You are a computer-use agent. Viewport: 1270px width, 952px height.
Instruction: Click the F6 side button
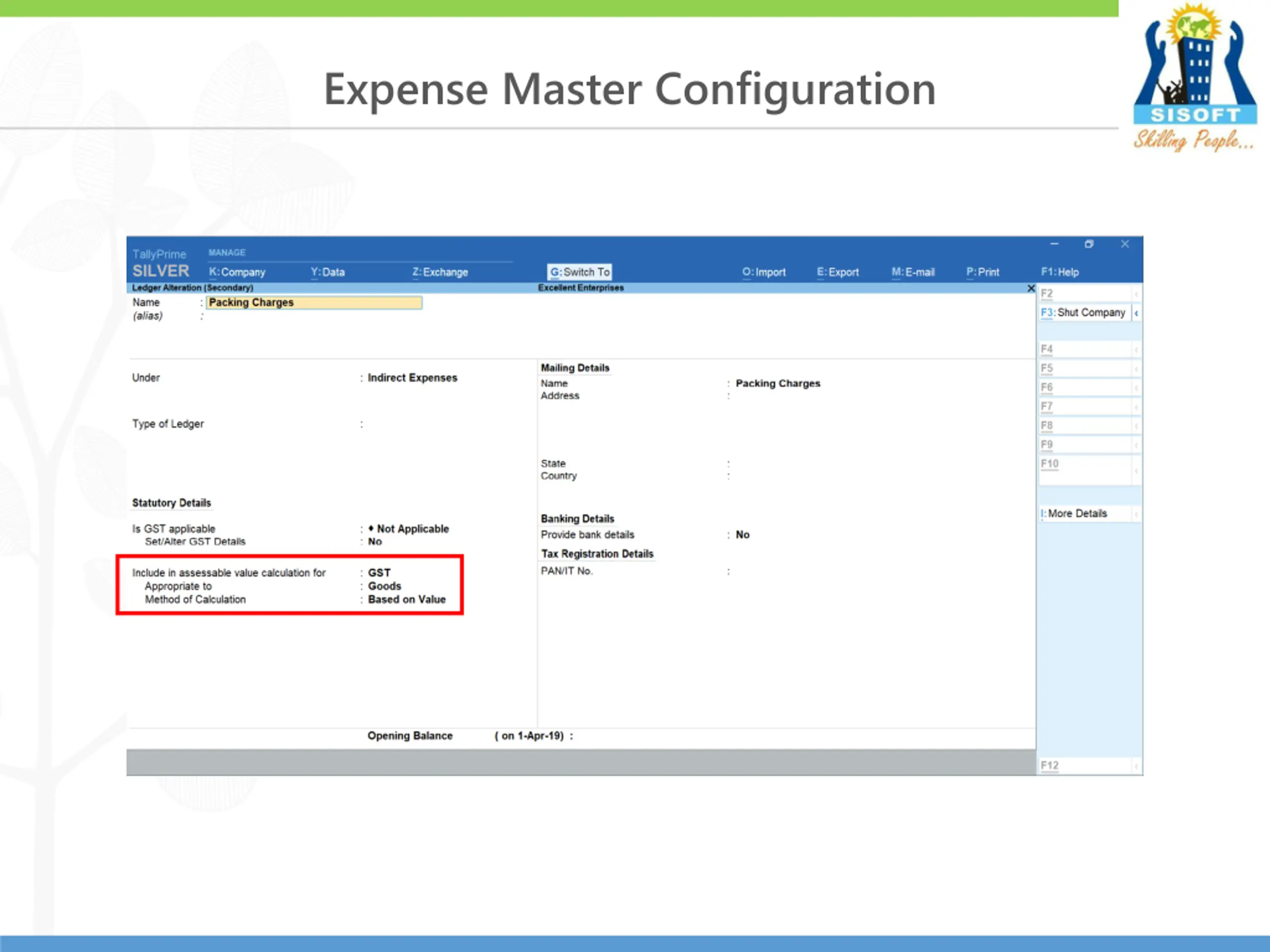tap(1084, 387)
